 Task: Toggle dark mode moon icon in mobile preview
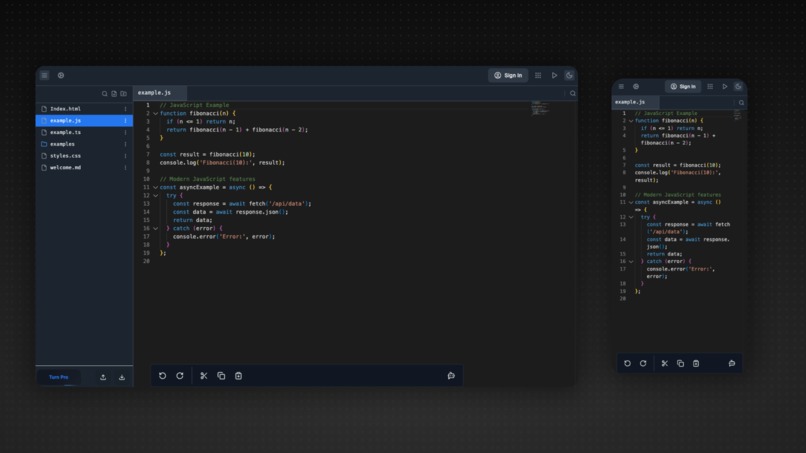[738, 86]
